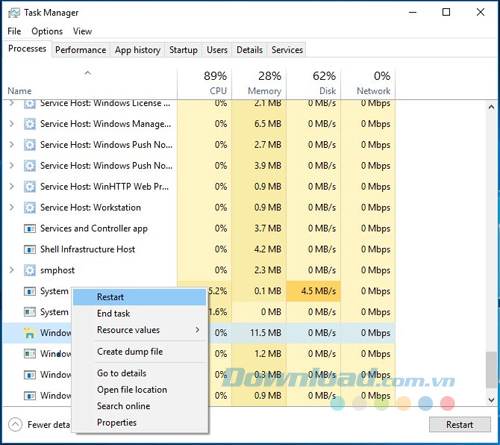Sort by the Name column header
The width and height of the screenshot is (500, 445).
(x=90, y=83)
